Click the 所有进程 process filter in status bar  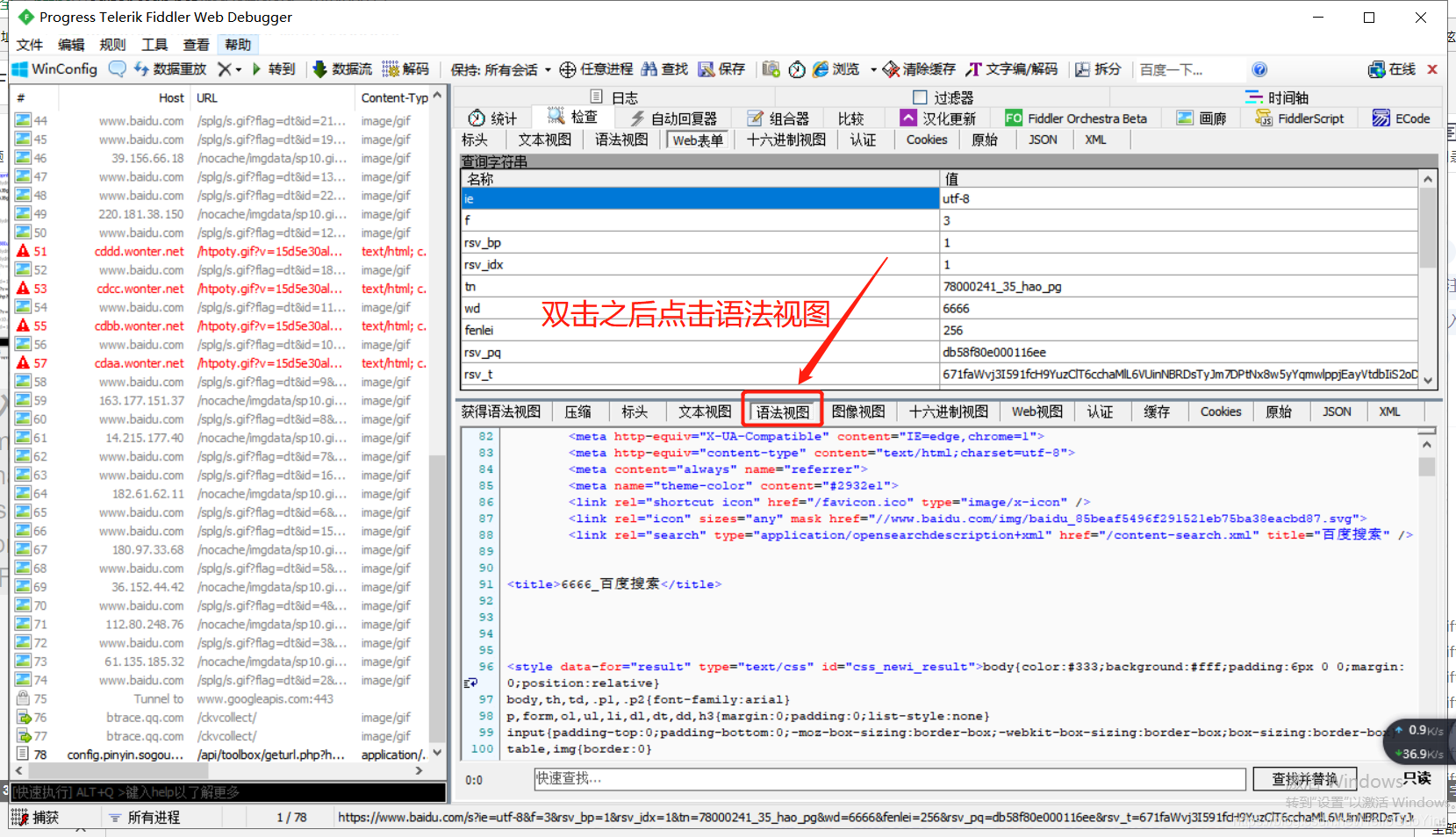[146, 818]
